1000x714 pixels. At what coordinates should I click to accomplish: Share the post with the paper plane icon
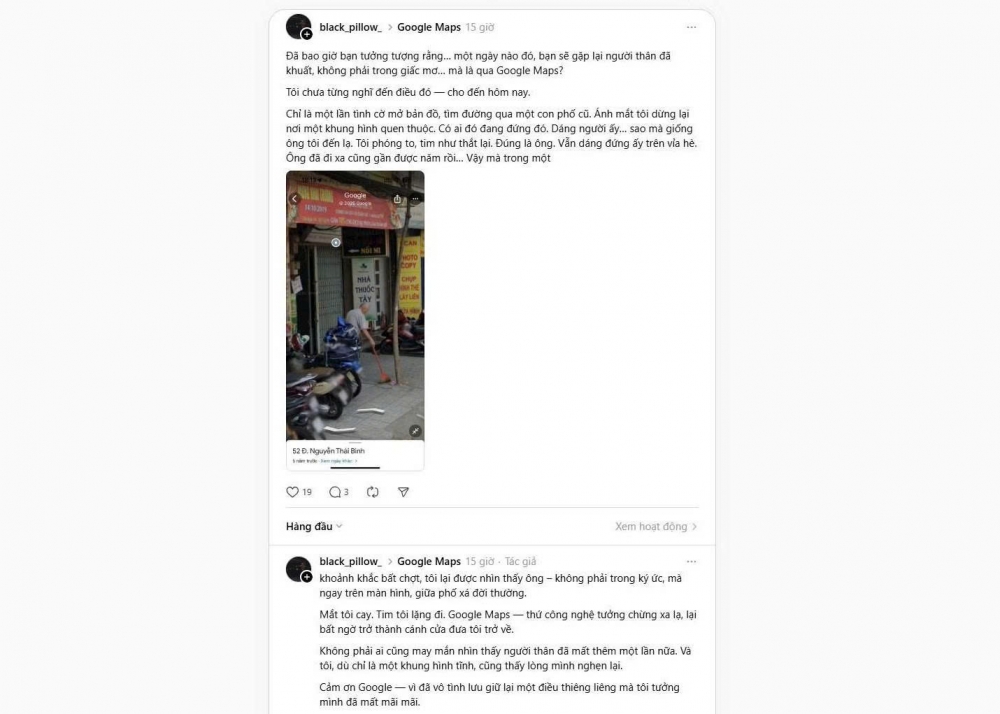click(x=404, y=492)
